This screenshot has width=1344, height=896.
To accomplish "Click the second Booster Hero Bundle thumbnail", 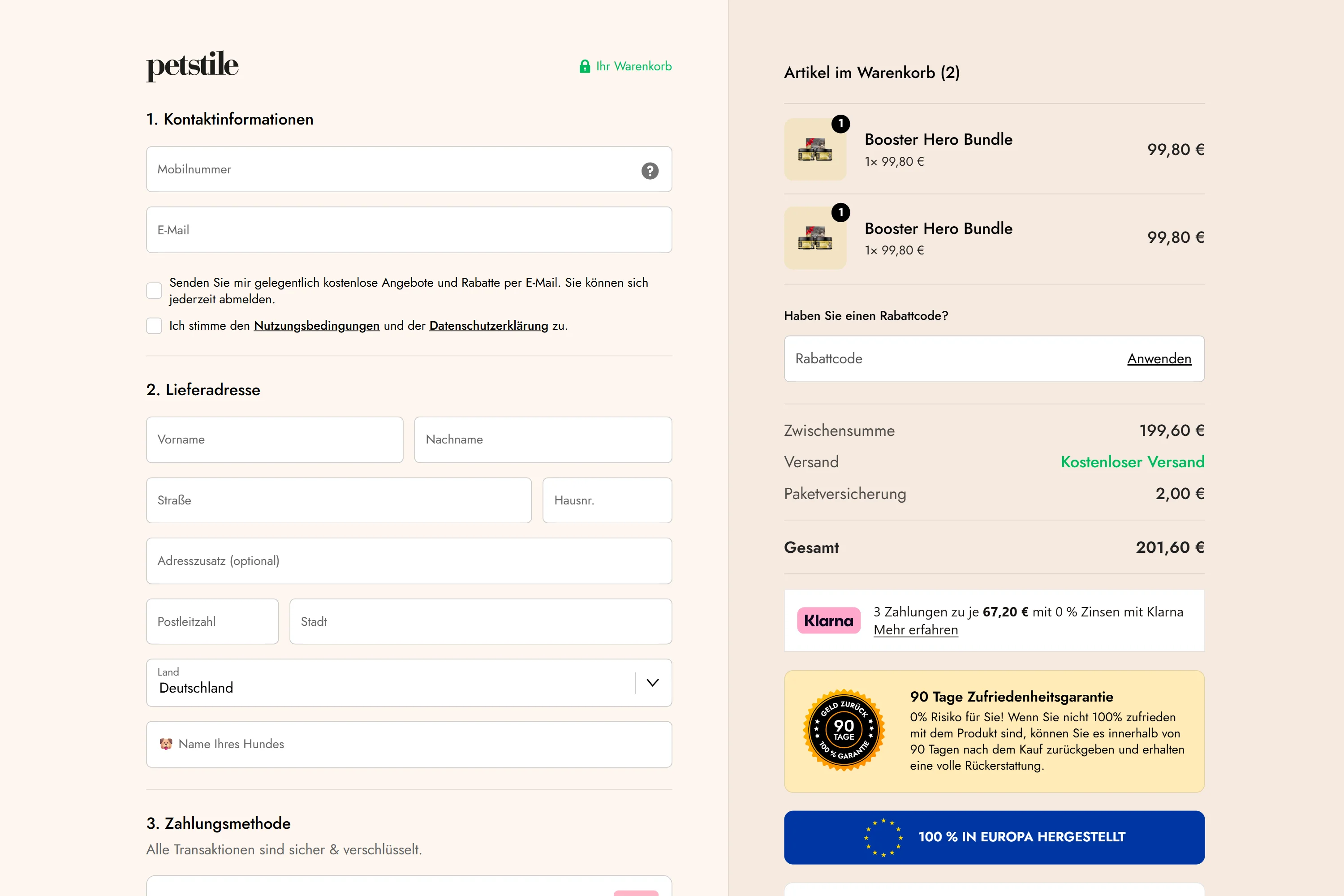I will 815,238.
